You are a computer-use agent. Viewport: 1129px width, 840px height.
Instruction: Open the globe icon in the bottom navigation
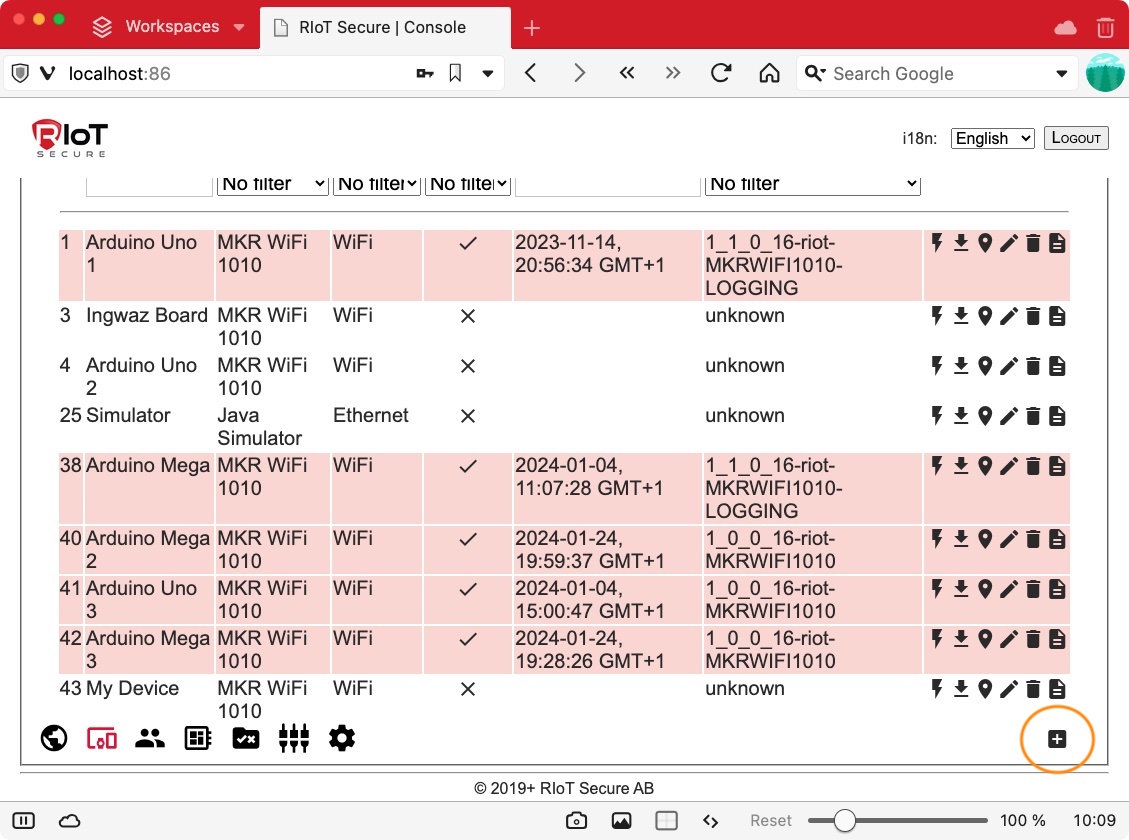click(54, 739)
